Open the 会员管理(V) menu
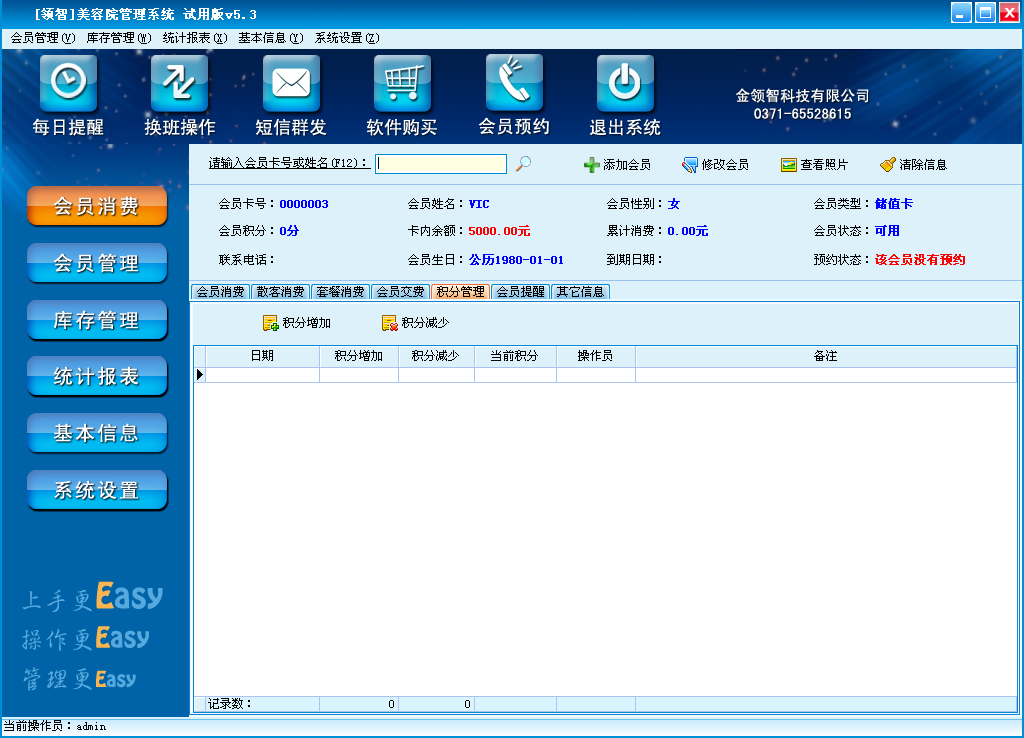The image size is (1024, 738). point(43,38)
